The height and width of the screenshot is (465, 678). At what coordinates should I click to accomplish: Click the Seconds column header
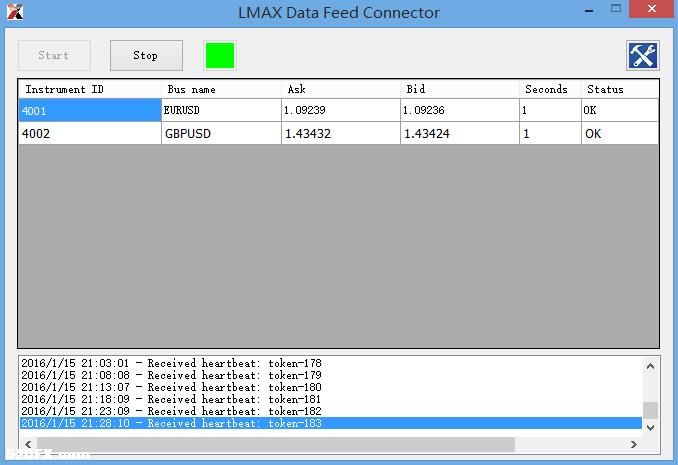550,89
